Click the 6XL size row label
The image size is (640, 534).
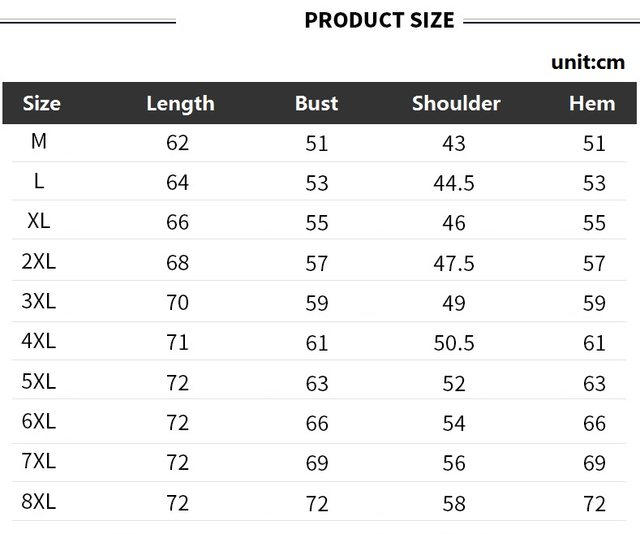[39, 422]
